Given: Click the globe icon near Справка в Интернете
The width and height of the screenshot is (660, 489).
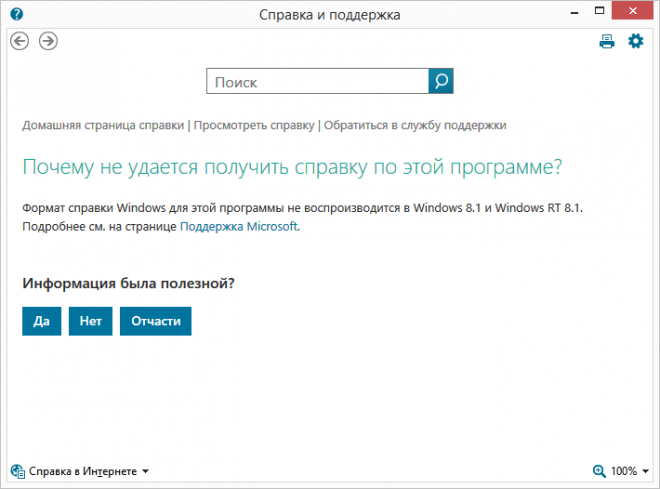Looking at the screenshot, I should point(18,471).
